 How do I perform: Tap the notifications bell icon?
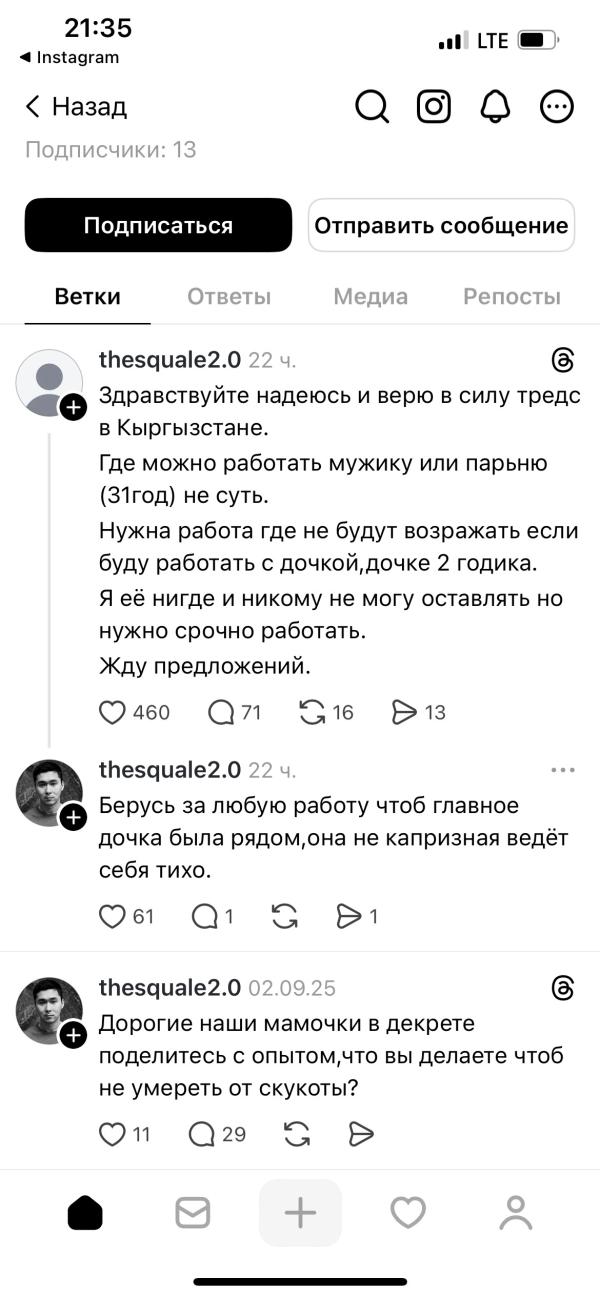point(495,107)
